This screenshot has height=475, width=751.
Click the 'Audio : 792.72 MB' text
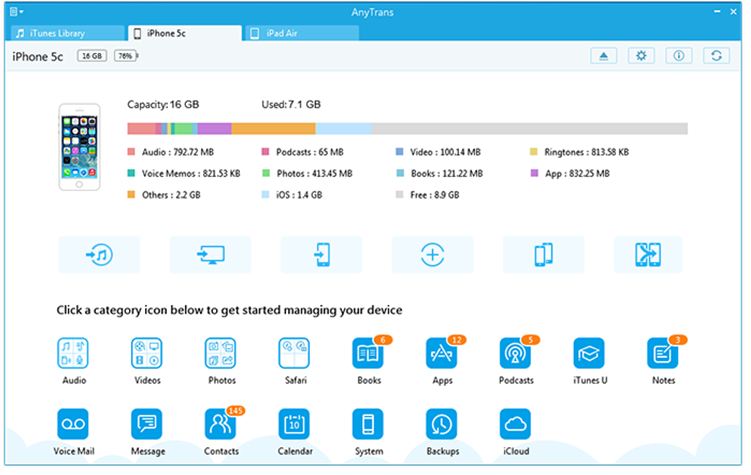click(x=178, y=152)
